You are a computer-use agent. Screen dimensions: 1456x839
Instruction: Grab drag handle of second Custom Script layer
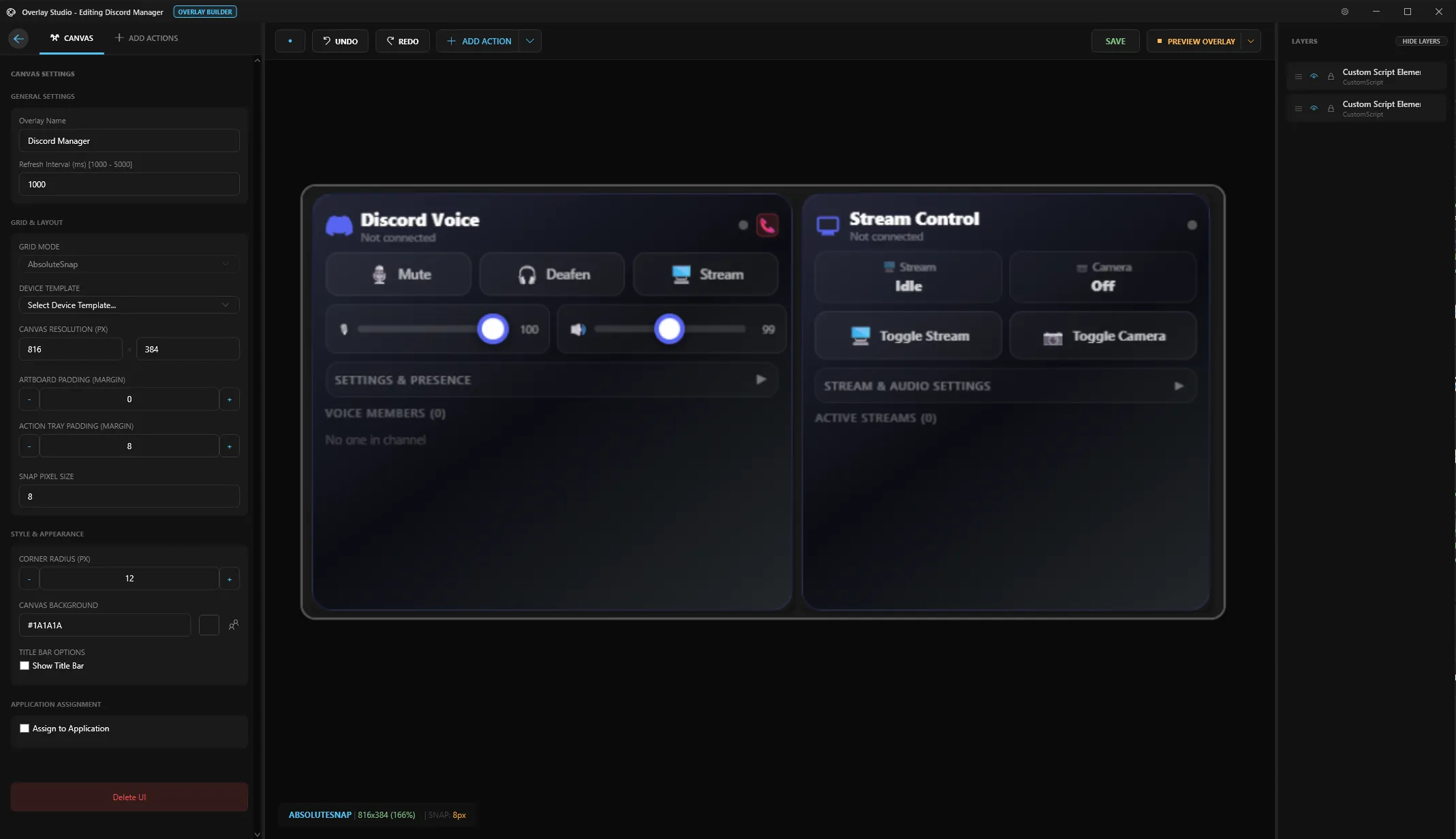tap(1299, 108)
